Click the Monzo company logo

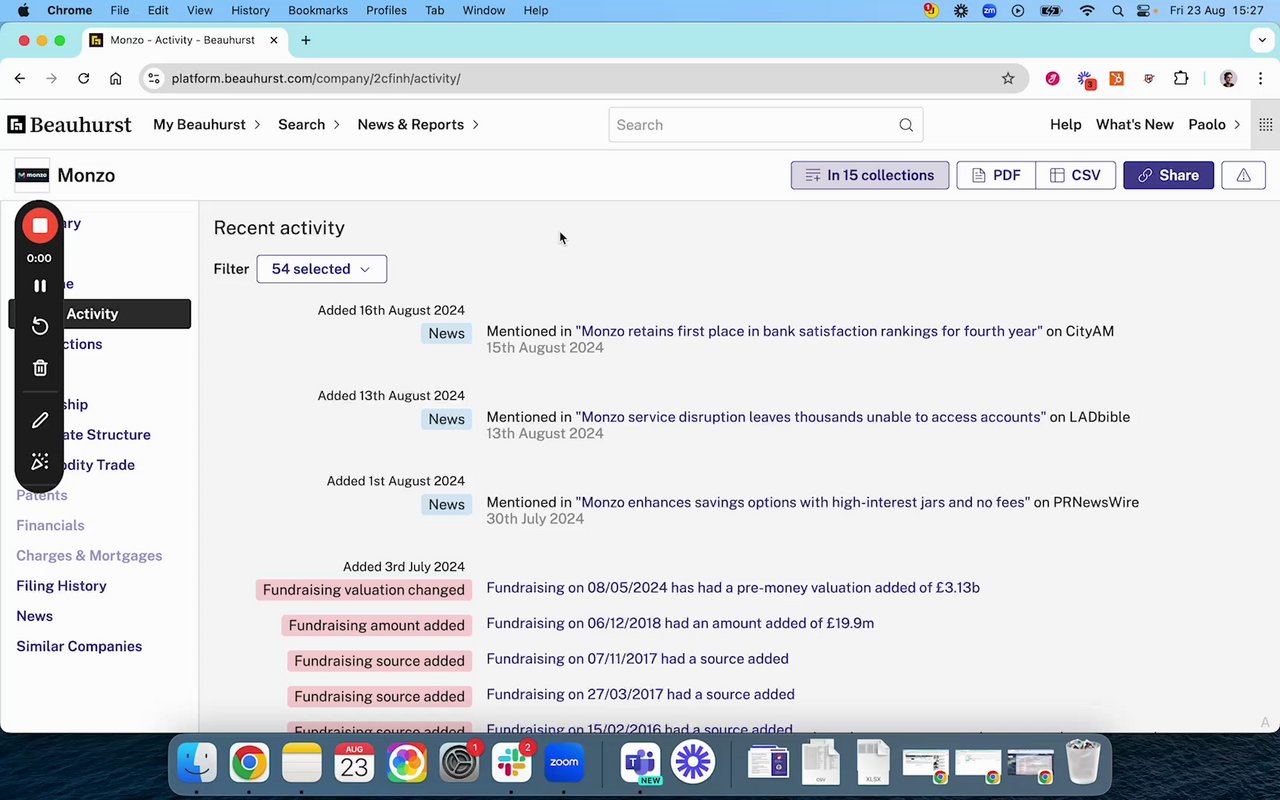pos(32,175)
